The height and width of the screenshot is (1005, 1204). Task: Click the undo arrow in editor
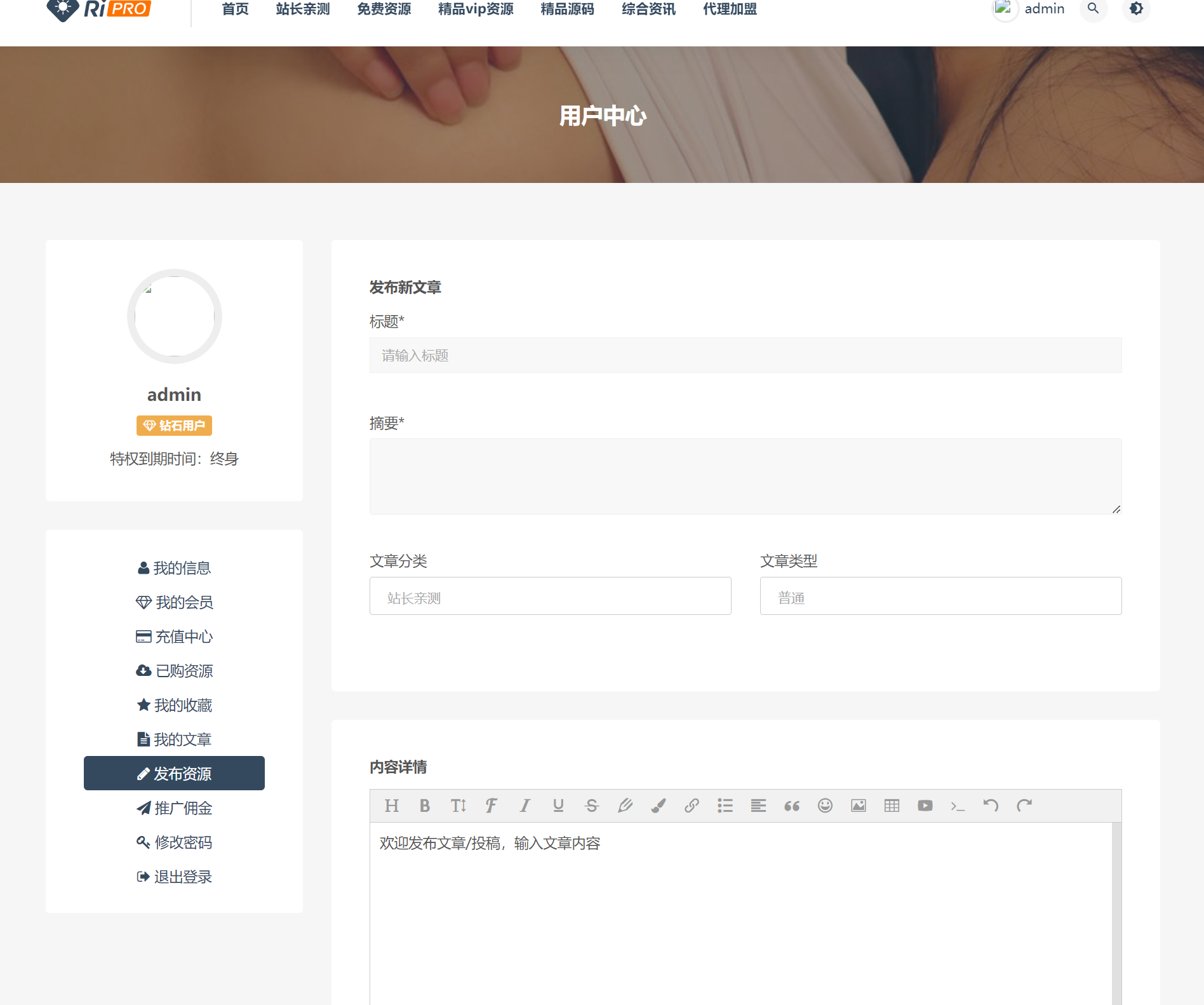click(x=991, y=806)
